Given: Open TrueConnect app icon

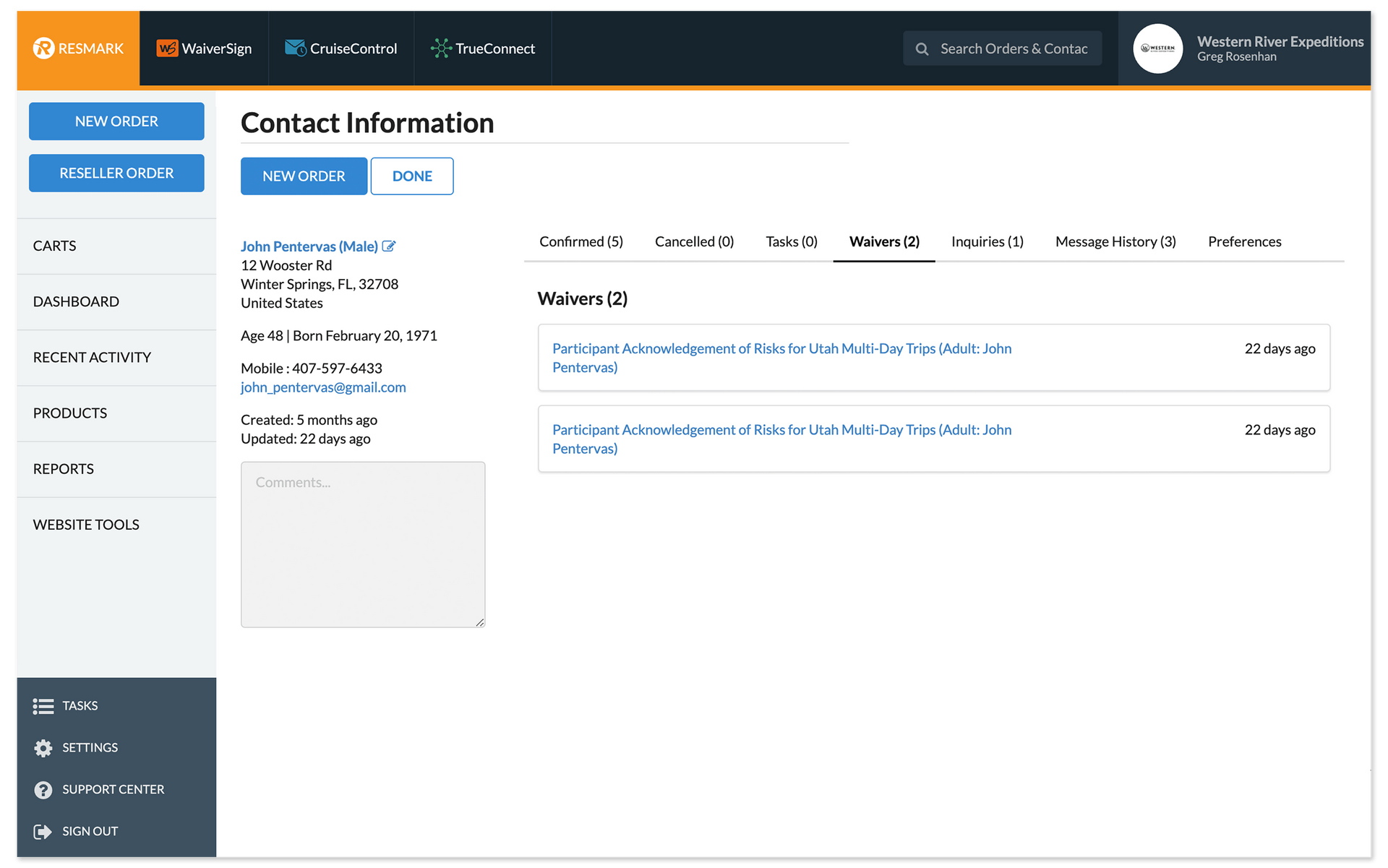Looking at the screenshot, I should [x=440, y=48].
